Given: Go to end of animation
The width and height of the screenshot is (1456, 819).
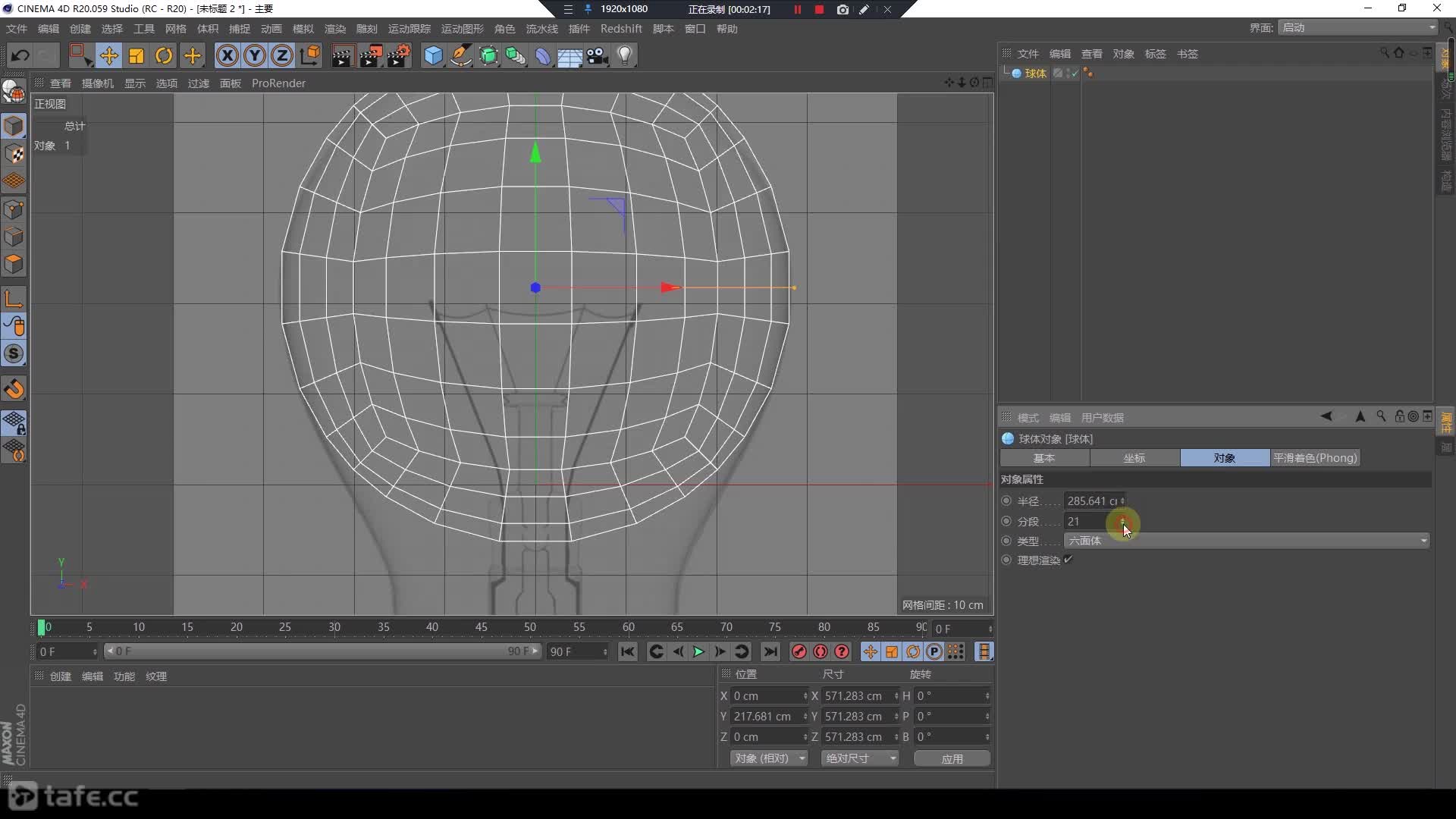Looking at the screenshot, I should pyautogui.click(x=770, y=651).
